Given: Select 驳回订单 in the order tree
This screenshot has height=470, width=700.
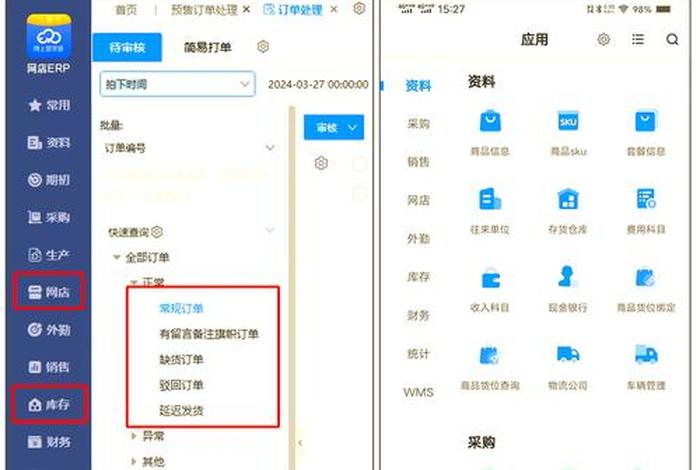Looking at the screenshot, I should click(x=181, y=385).
